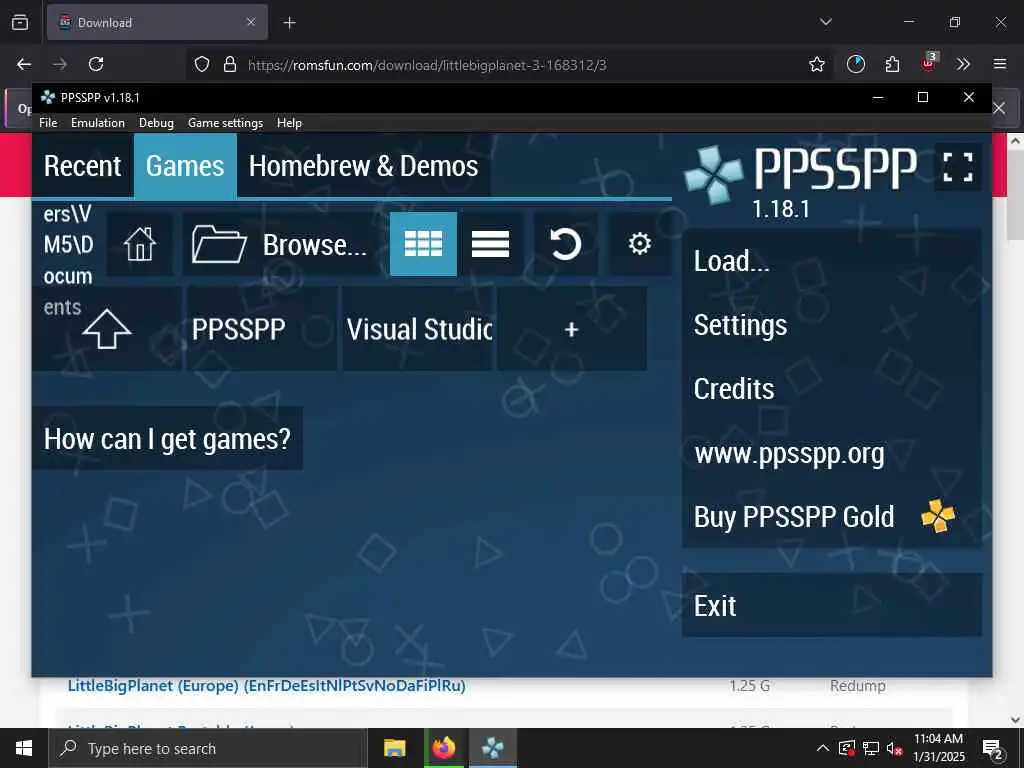Show more Firefox toolbar tools
This screenshot has width=1024, height=768.
[x=963, y=64]
